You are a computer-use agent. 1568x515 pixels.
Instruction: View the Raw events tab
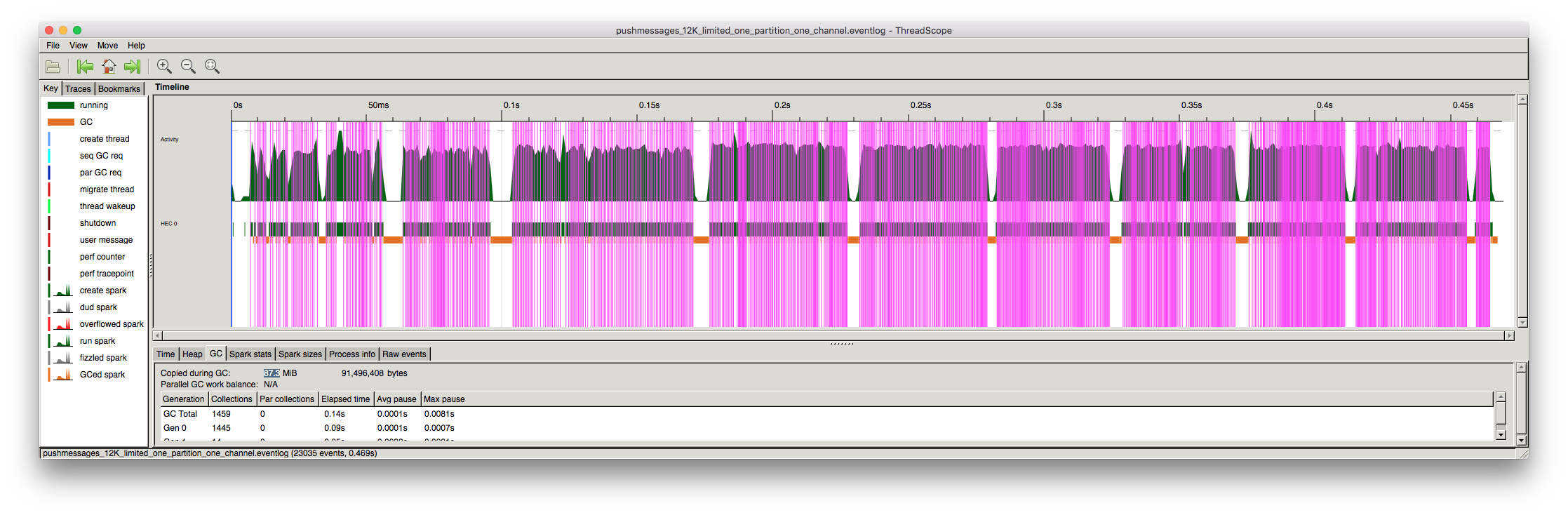(x=404, y=354)
